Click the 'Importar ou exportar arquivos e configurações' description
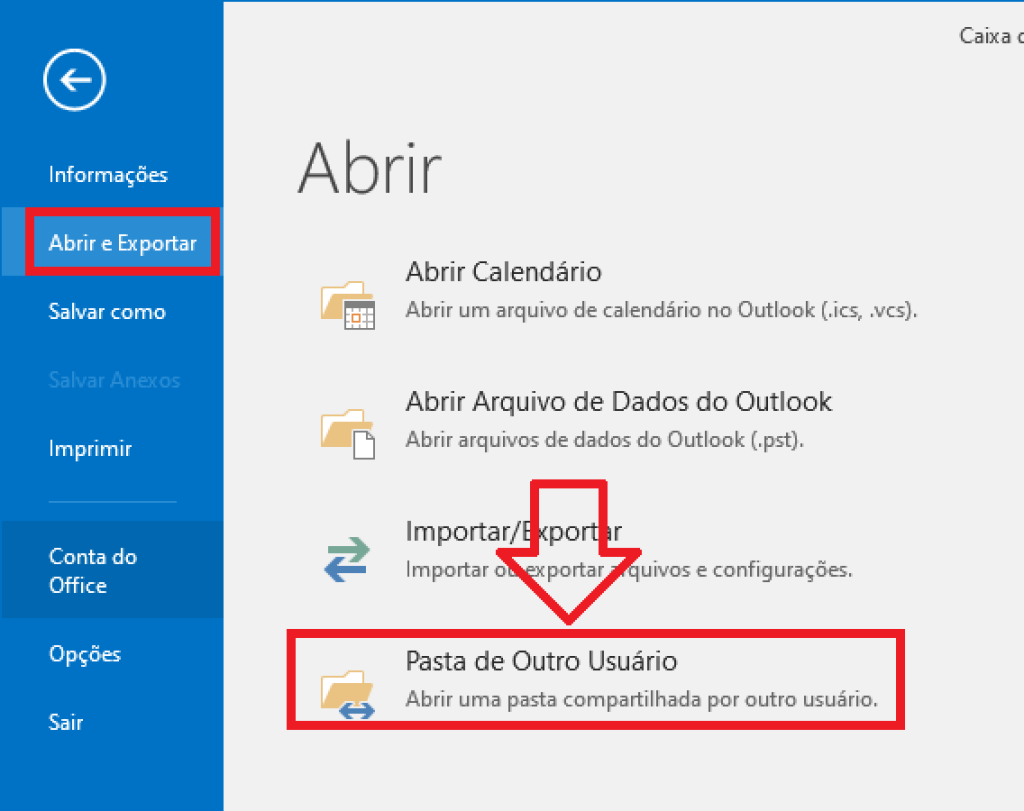 [x=629, y=569]
